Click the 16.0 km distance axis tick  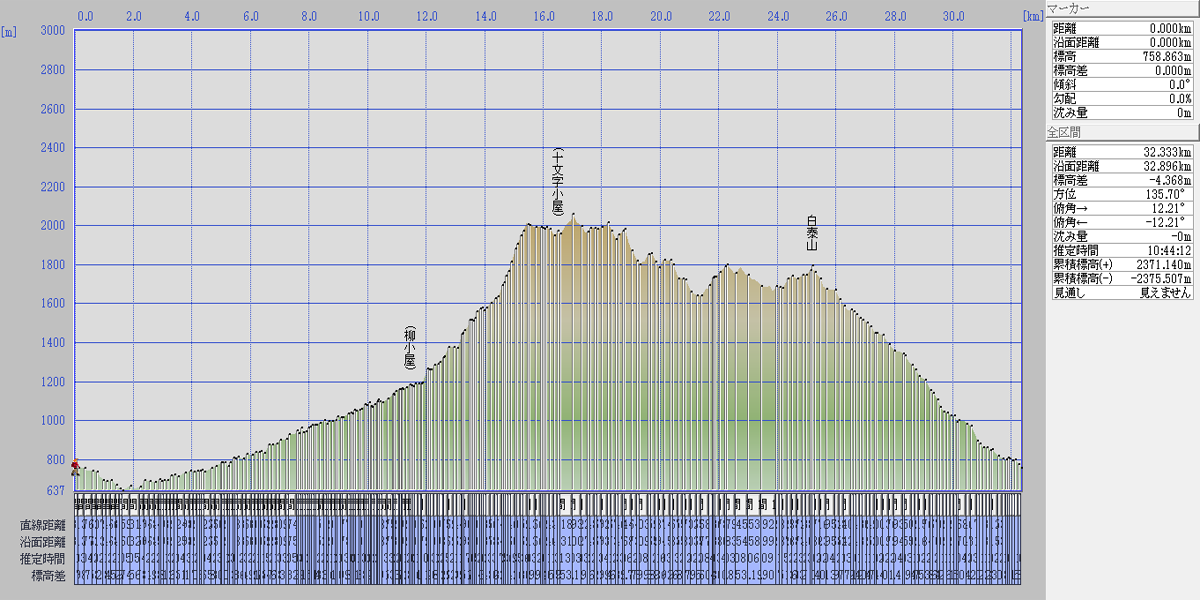(x=543, y=16)
